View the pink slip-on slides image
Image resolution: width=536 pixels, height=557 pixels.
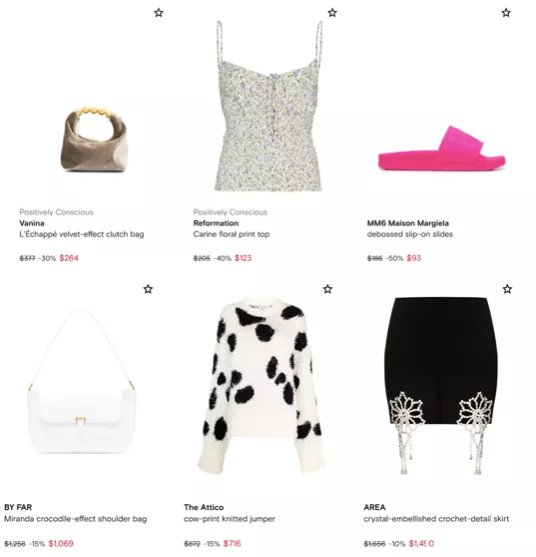pyautogui.click(x=442, y=148)
